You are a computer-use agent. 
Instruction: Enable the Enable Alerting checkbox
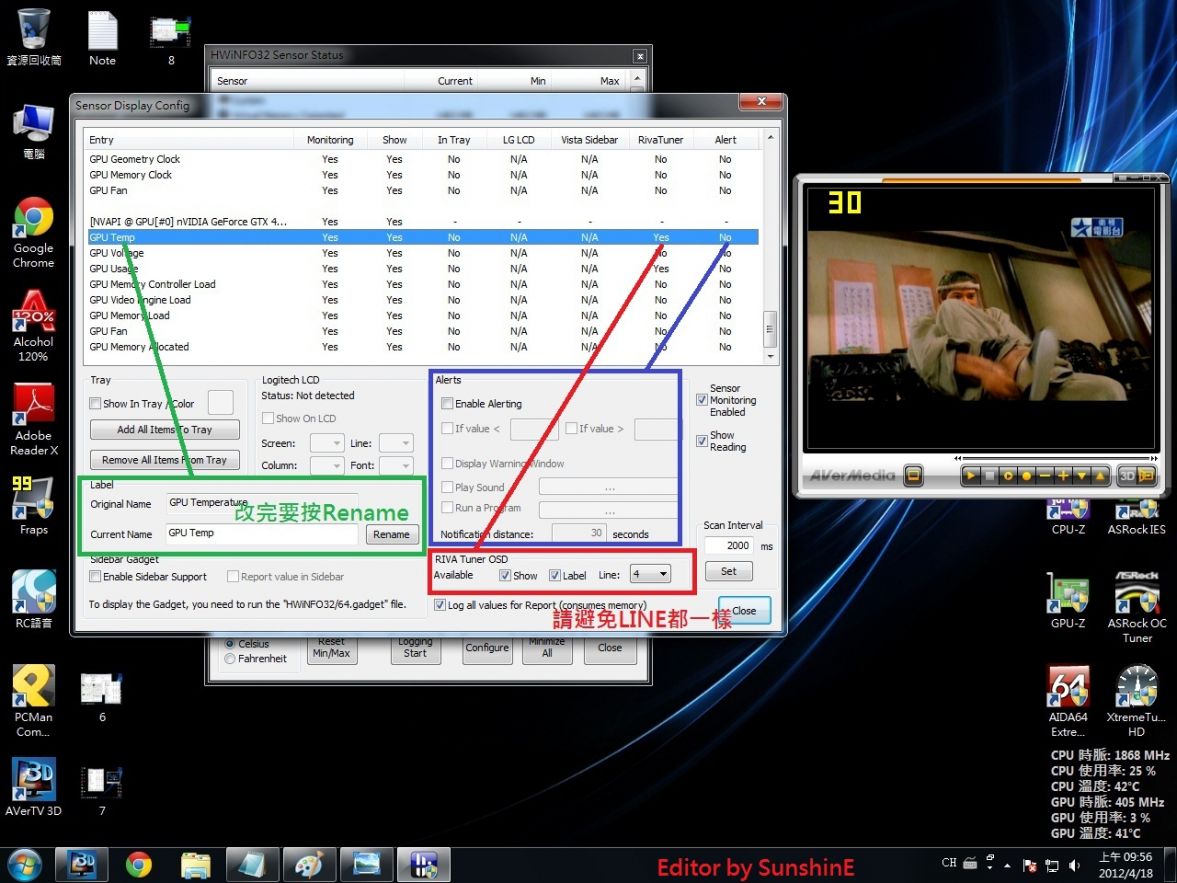447,404
